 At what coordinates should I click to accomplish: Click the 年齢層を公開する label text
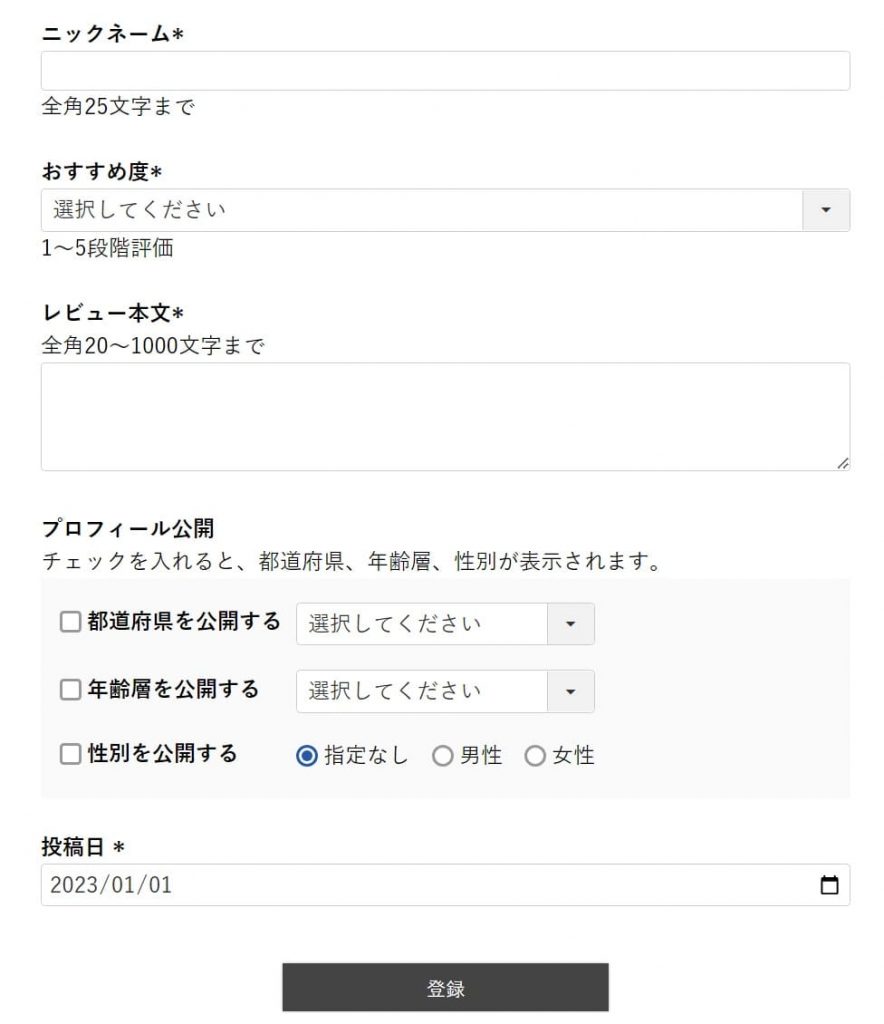tap(174, 689)
